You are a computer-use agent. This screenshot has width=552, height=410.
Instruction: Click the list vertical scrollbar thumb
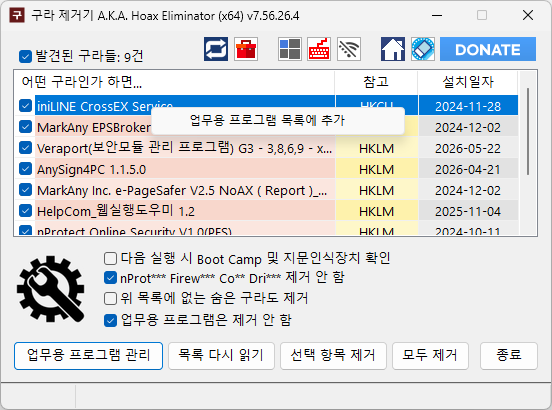click(528, 131)
